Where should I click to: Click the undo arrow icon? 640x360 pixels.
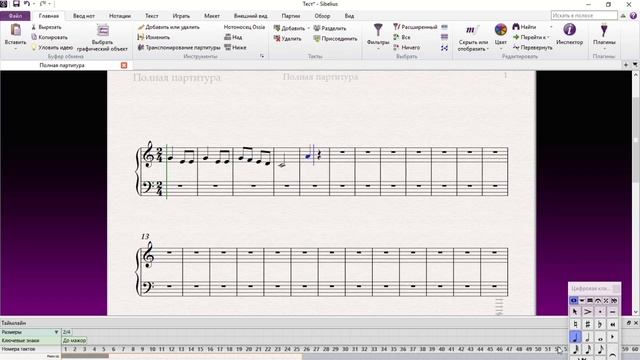pyautogui.click(x=27, y=4)
